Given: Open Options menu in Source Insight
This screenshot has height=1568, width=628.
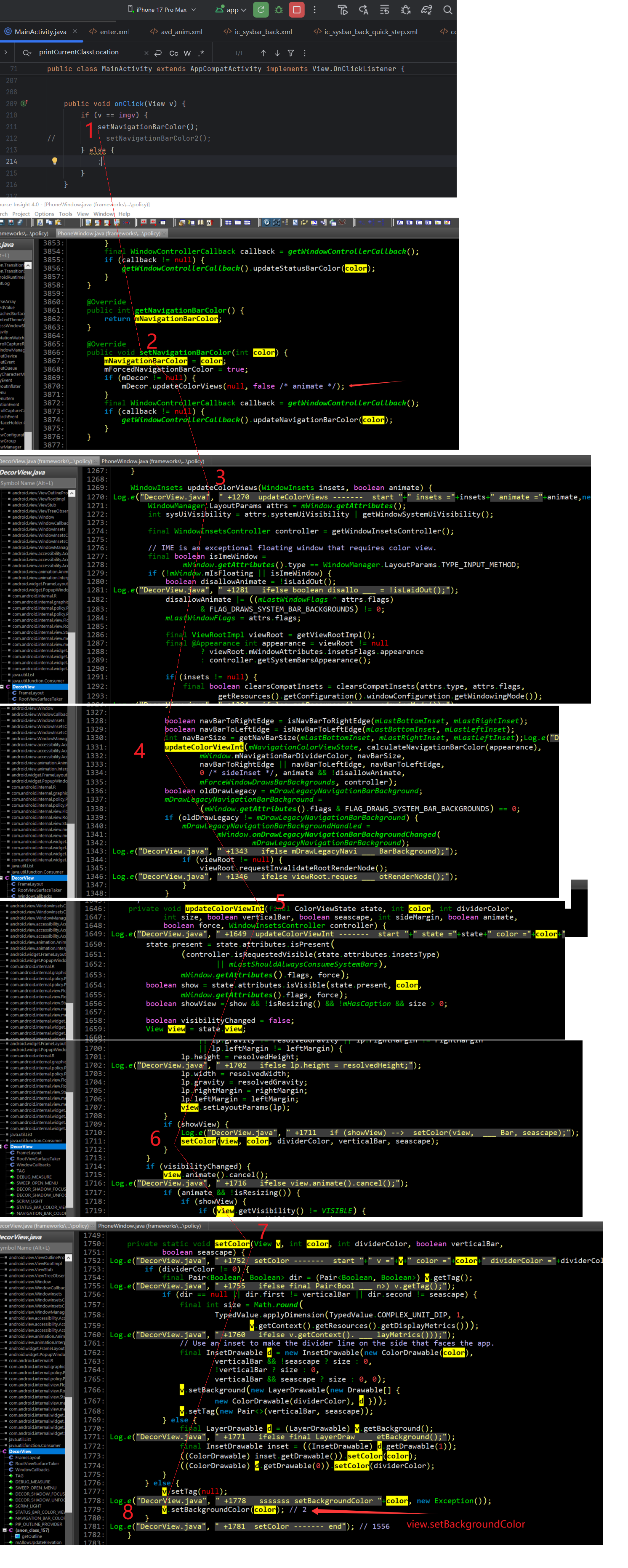Looking at the screenshot, I should 44,213.
